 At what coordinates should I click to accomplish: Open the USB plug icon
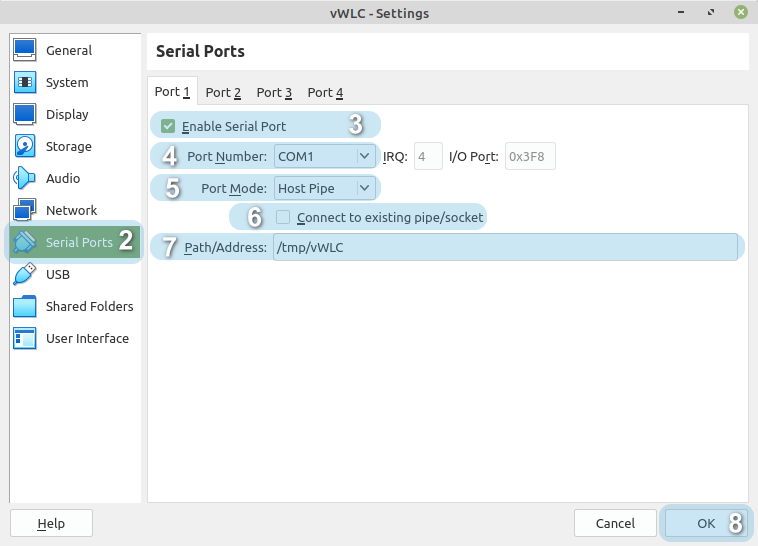click(25, 274)
